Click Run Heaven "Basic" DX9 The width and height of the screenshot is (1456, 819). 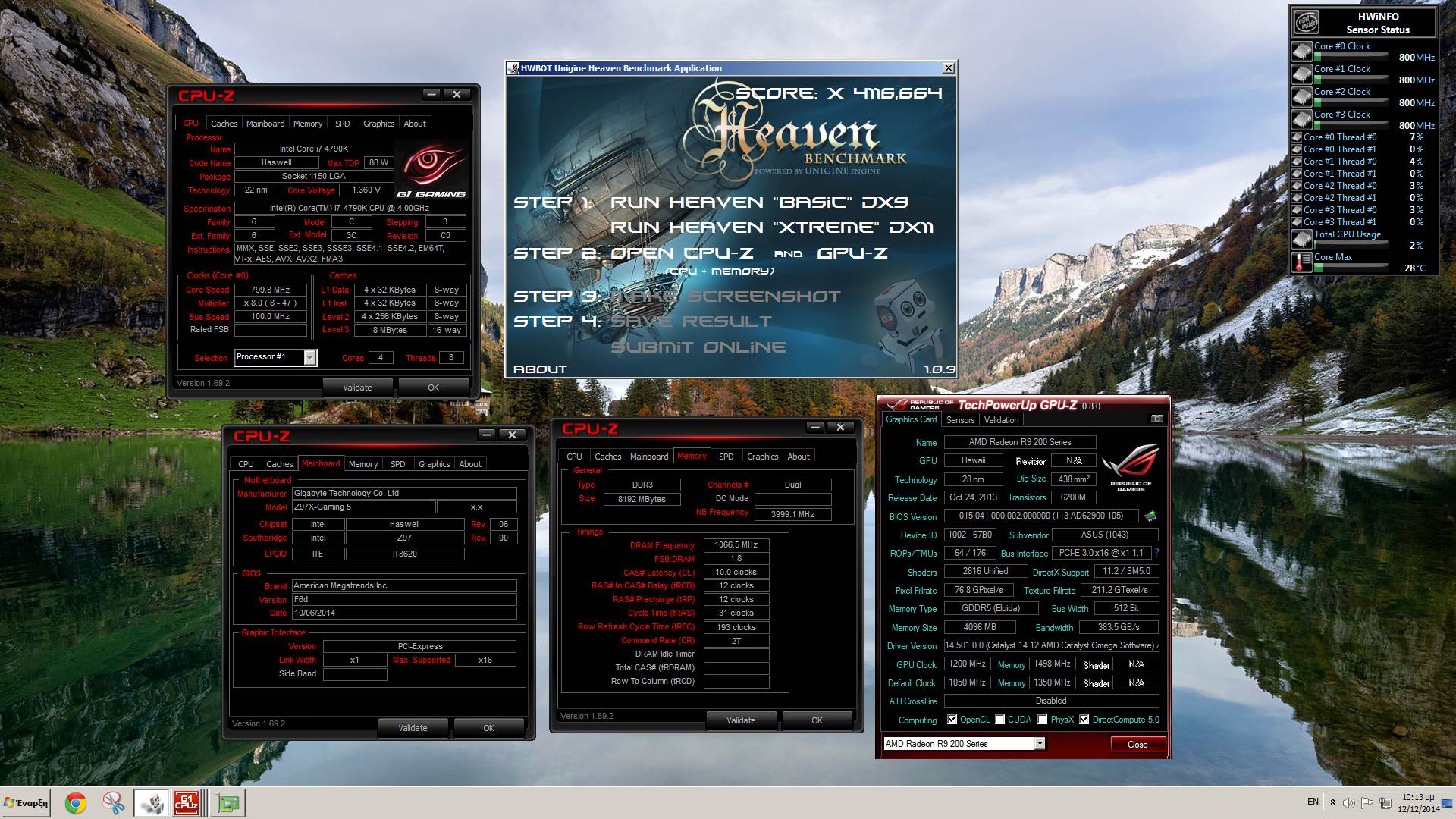click(759, 202)
